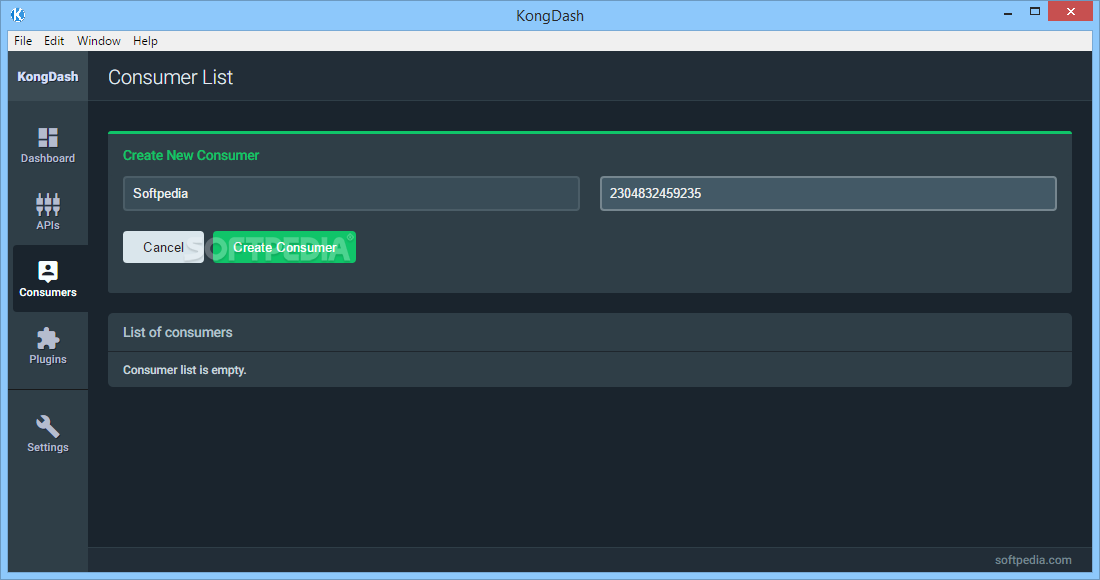This screenshot has height=580, width=1100.
Task: Click the Consumer List page title
Action: click(x=170, y=77)
